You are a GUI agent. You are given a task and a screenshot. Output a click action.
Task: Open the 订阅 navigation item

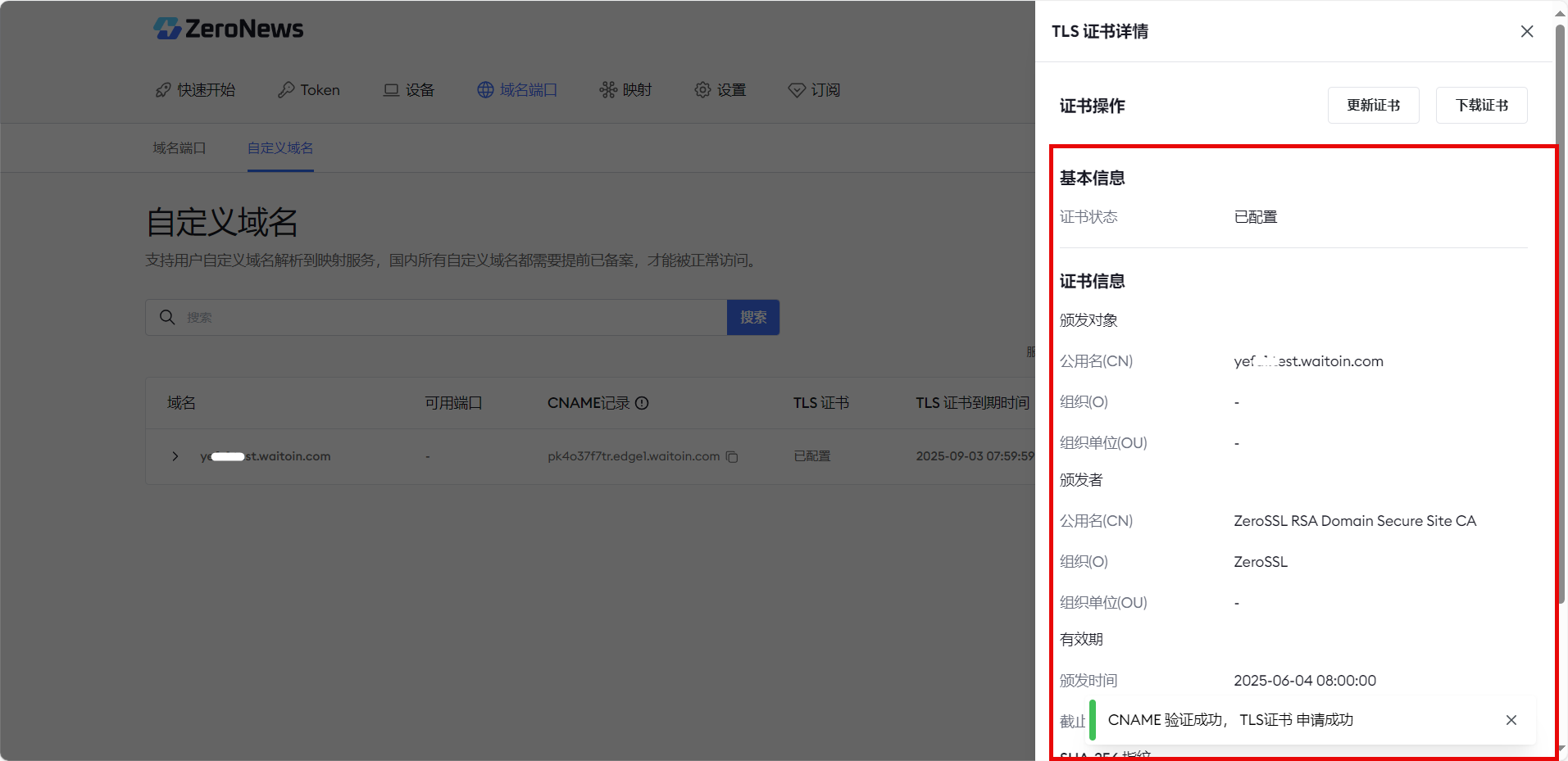coord(814,90)
